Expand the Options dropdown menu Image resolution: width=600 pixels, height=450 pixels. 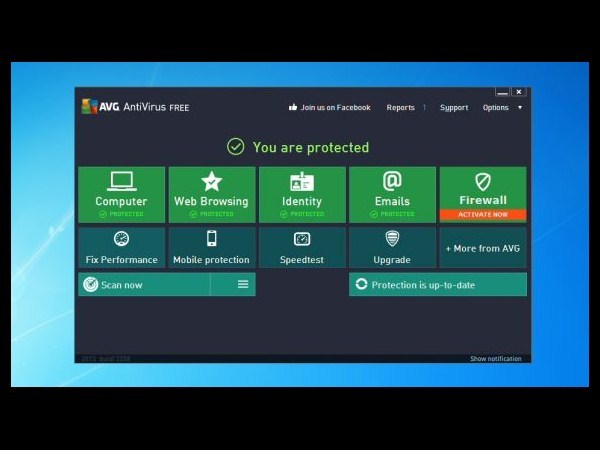pyautogui.click(x=500, y=108)
